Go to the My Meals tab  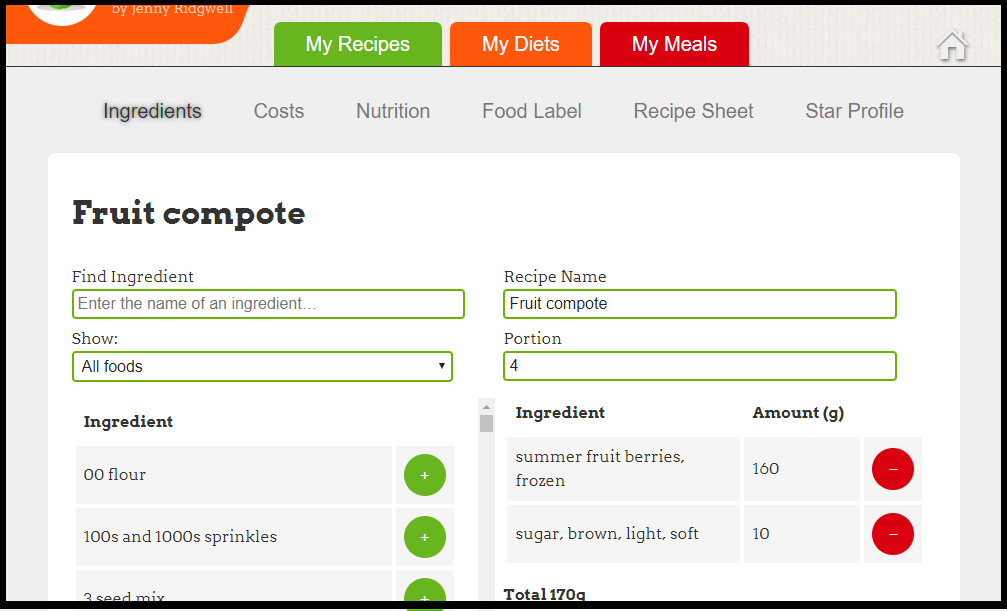click(x=674, y=44)
